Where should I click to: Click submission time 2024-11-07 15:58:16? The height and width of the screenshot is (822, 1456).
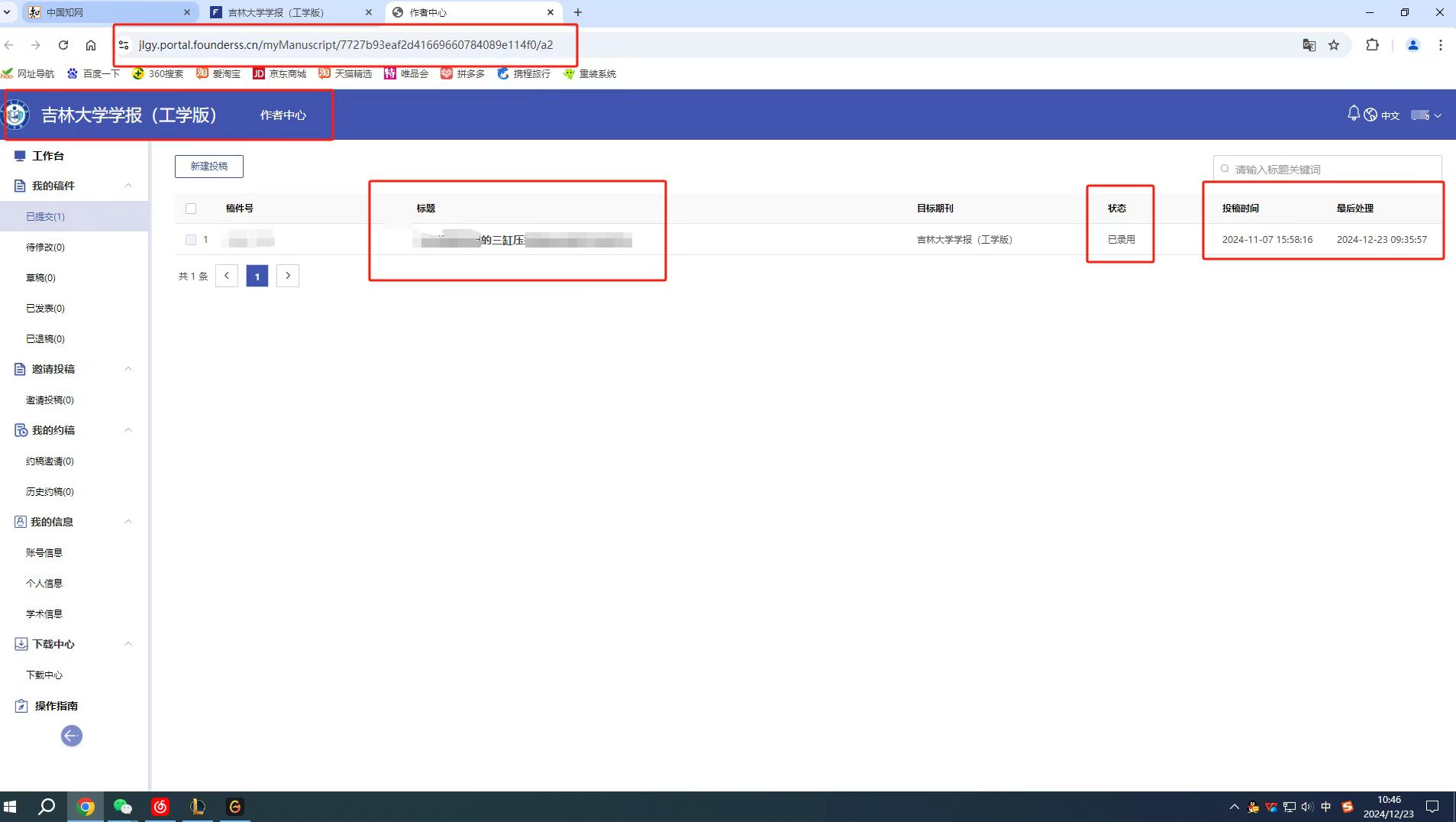pyautogui.click(x=1267, y=240)
